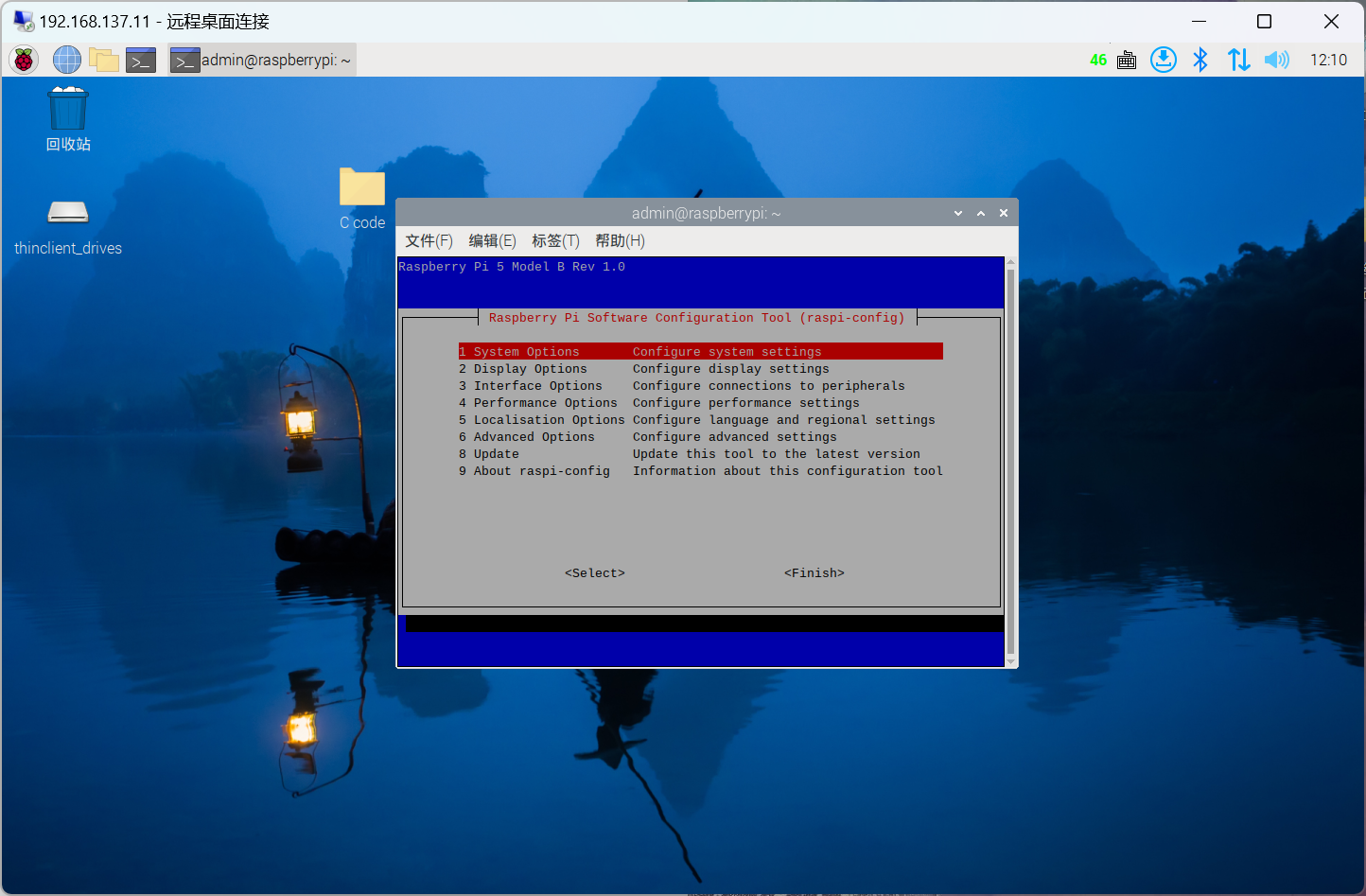The width and height of the screenshot is (1366, 896).
Task: Click the clock showing 12:10
Action: (x=1328, y=60)
